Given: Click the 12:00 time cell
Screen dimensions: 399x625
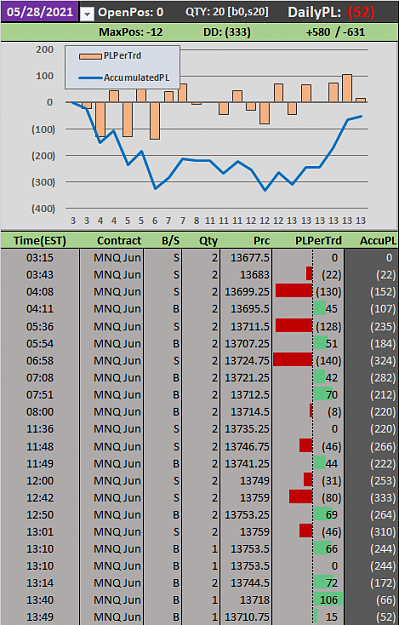Looking at the screenshot, I should (40, 481).
